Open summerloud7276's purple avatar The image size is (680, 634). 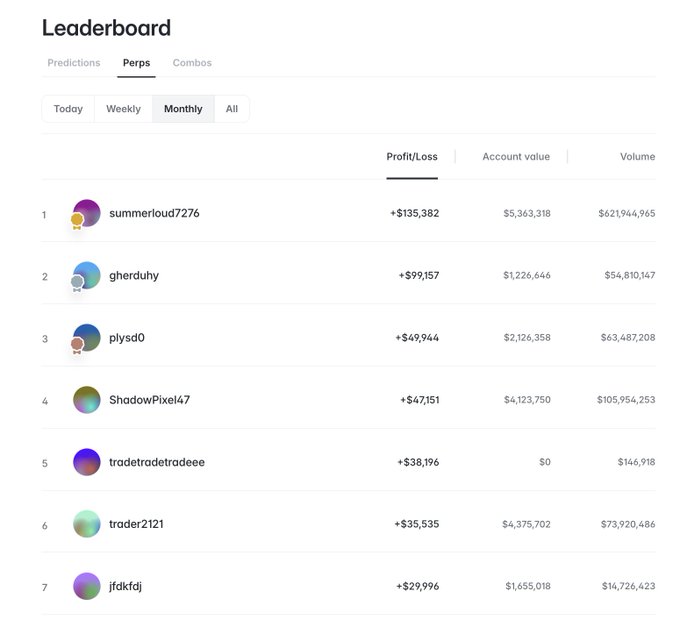pyautogui.click(x=87, y=213)
